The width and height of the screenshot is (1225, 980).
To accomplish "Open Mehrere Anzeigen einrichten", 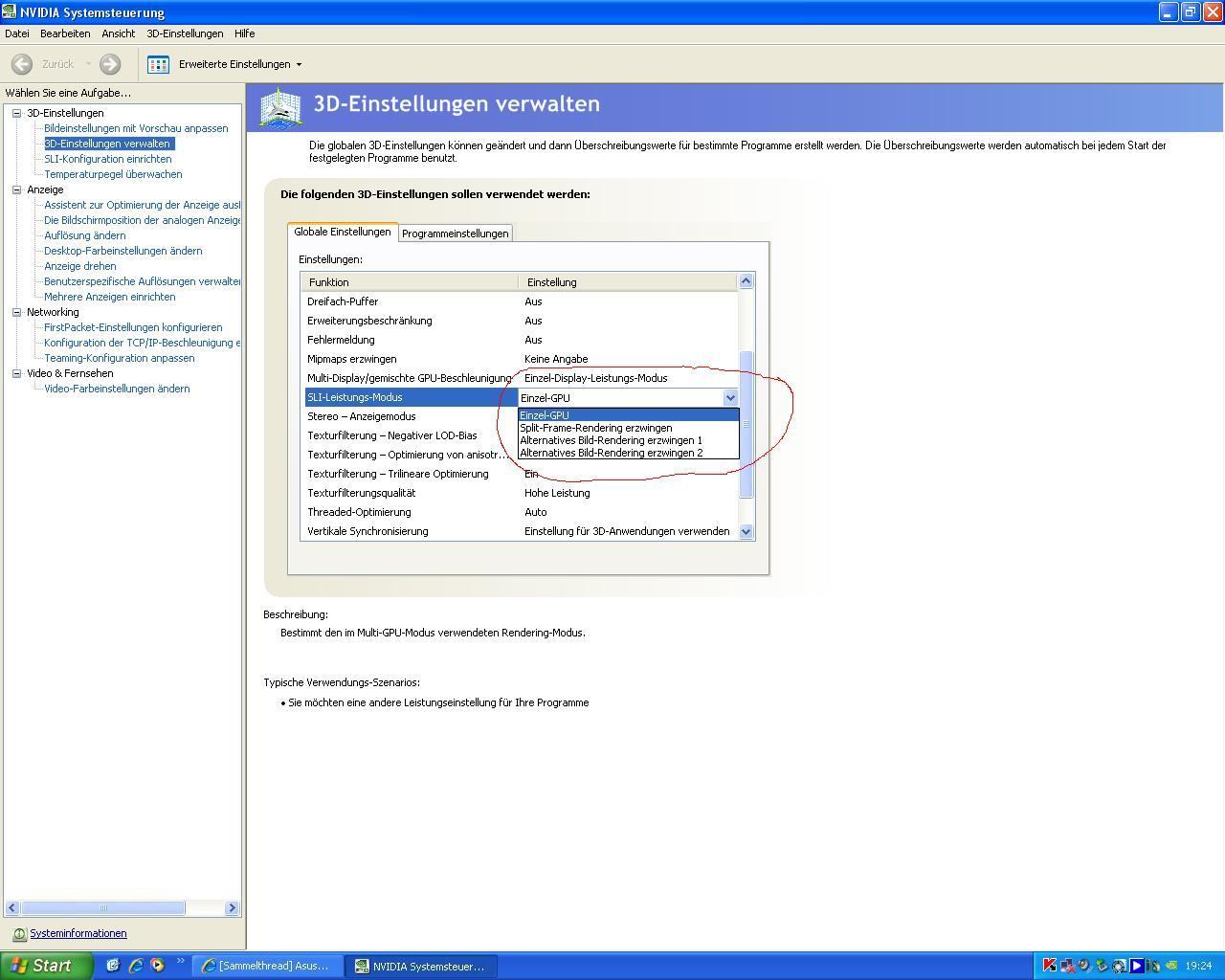I will pos(110,297).
